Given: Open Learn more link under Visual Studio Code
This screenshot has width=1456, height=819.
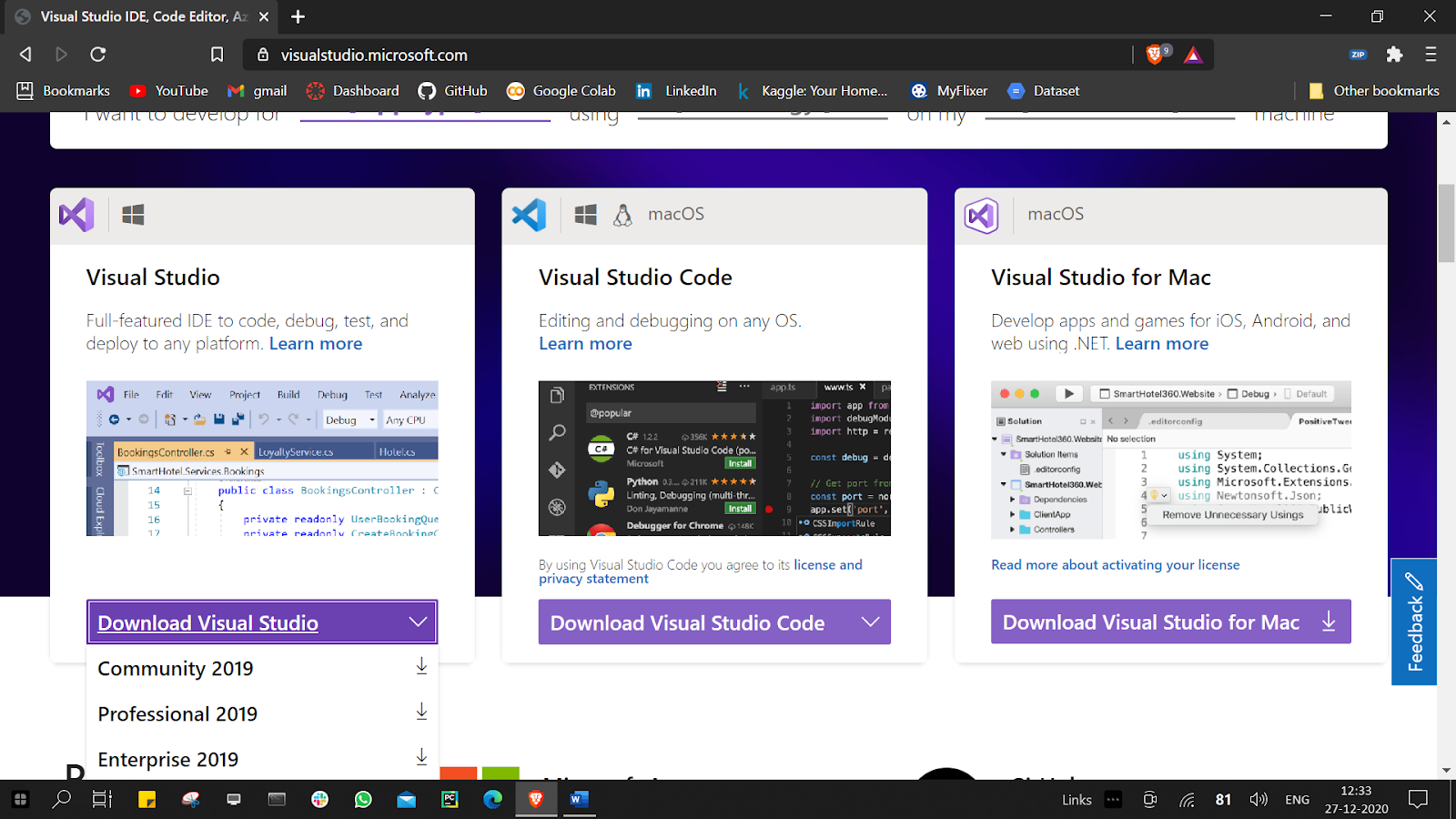Looking at the screenshot, I should [x=585, y=344].
